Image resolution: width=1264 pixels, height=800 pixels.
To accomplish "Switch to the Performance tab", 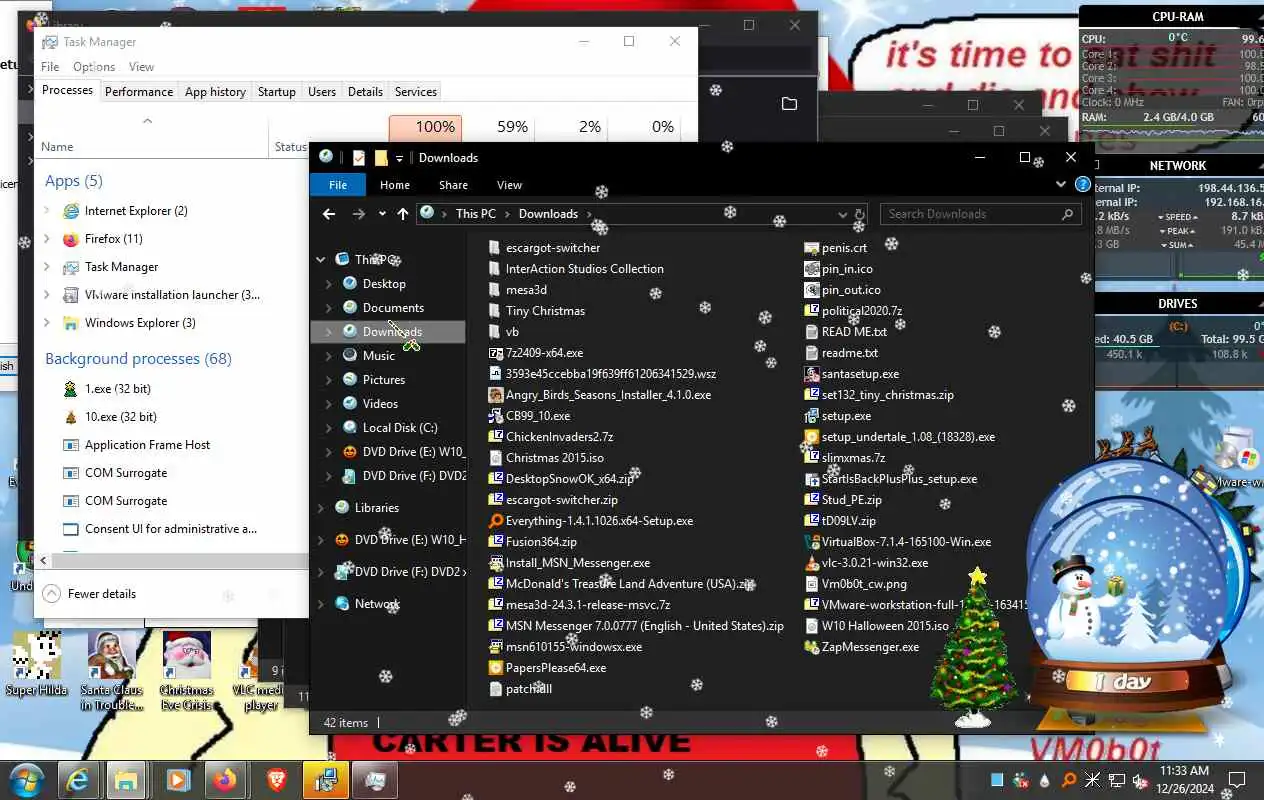I will (139, 91).
